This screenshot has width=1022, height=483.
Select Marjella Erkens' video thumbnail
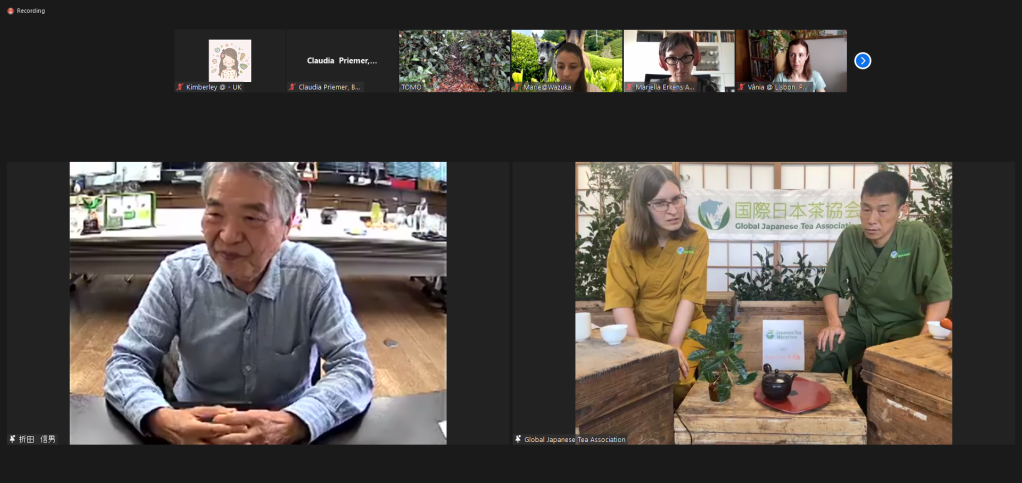[679, 58]
